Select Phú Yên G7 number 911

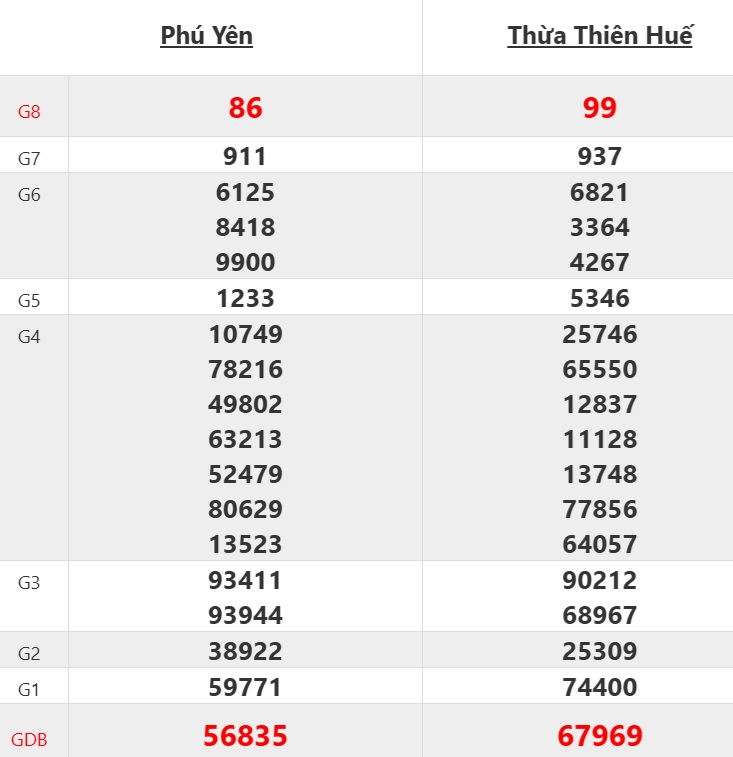click(245, 156)
